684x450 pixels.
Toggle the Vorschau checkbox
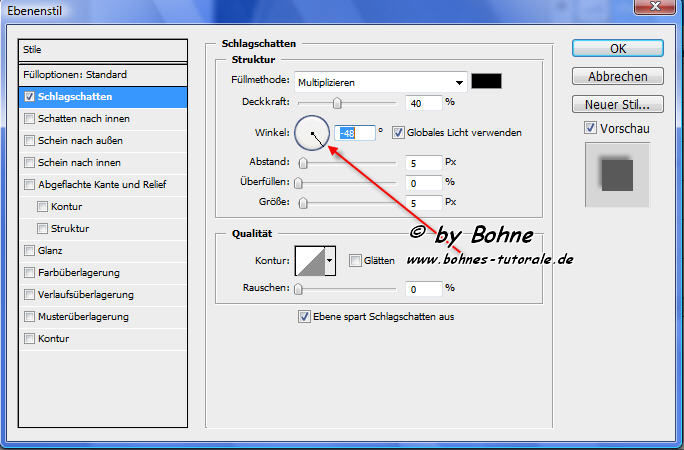click(x=590, y=128)
